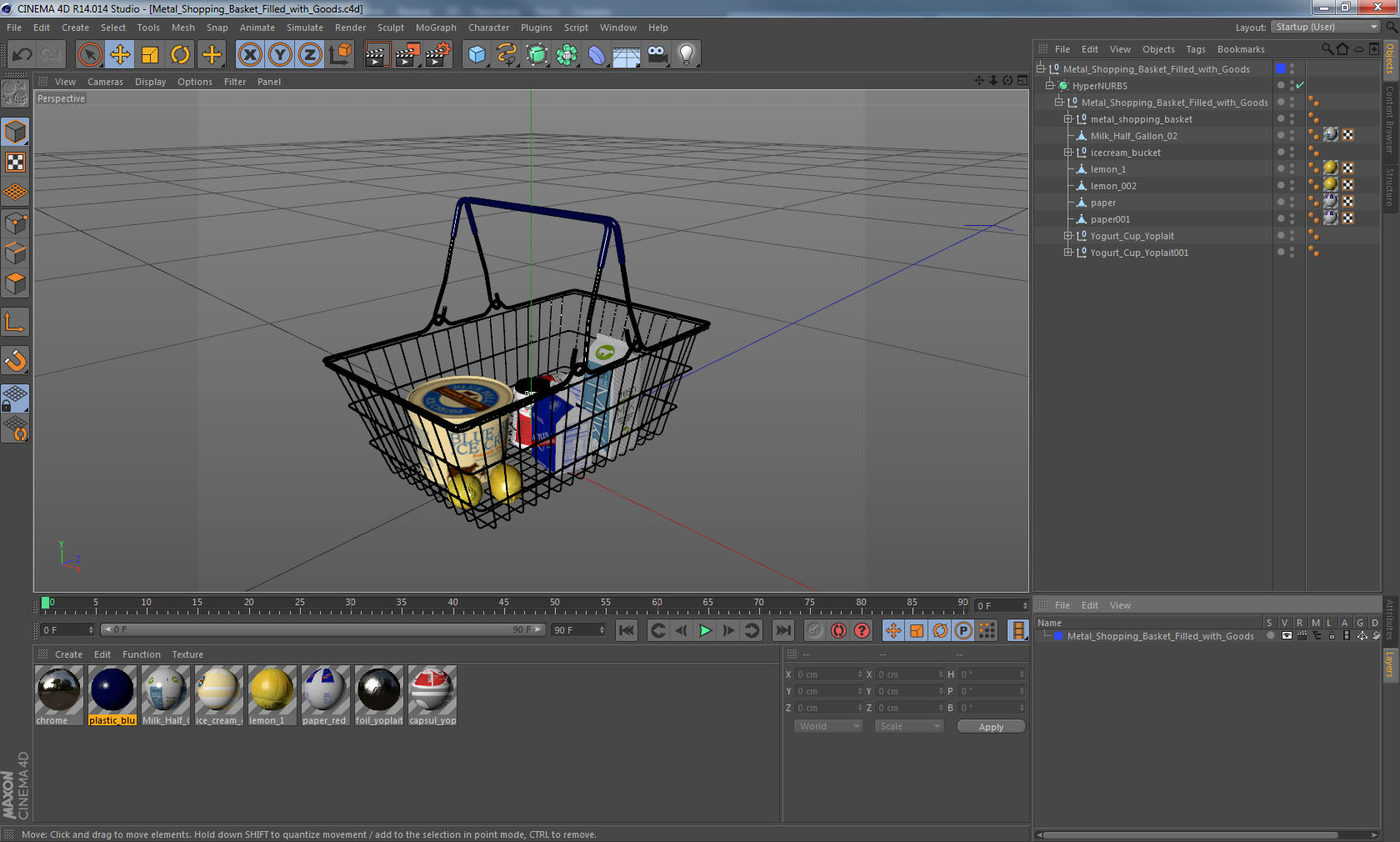Open the Simulate menu

(x=305, y=28)
